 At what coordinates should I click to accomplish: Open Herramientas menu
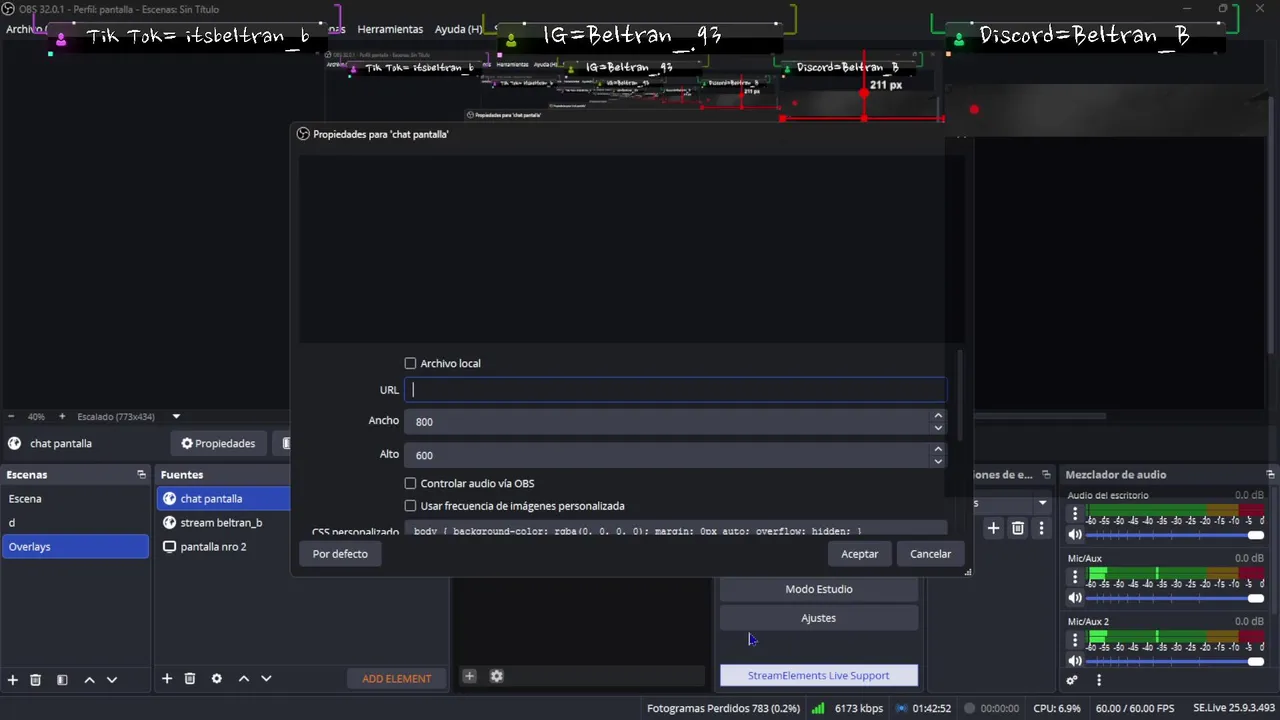point(390,29)
